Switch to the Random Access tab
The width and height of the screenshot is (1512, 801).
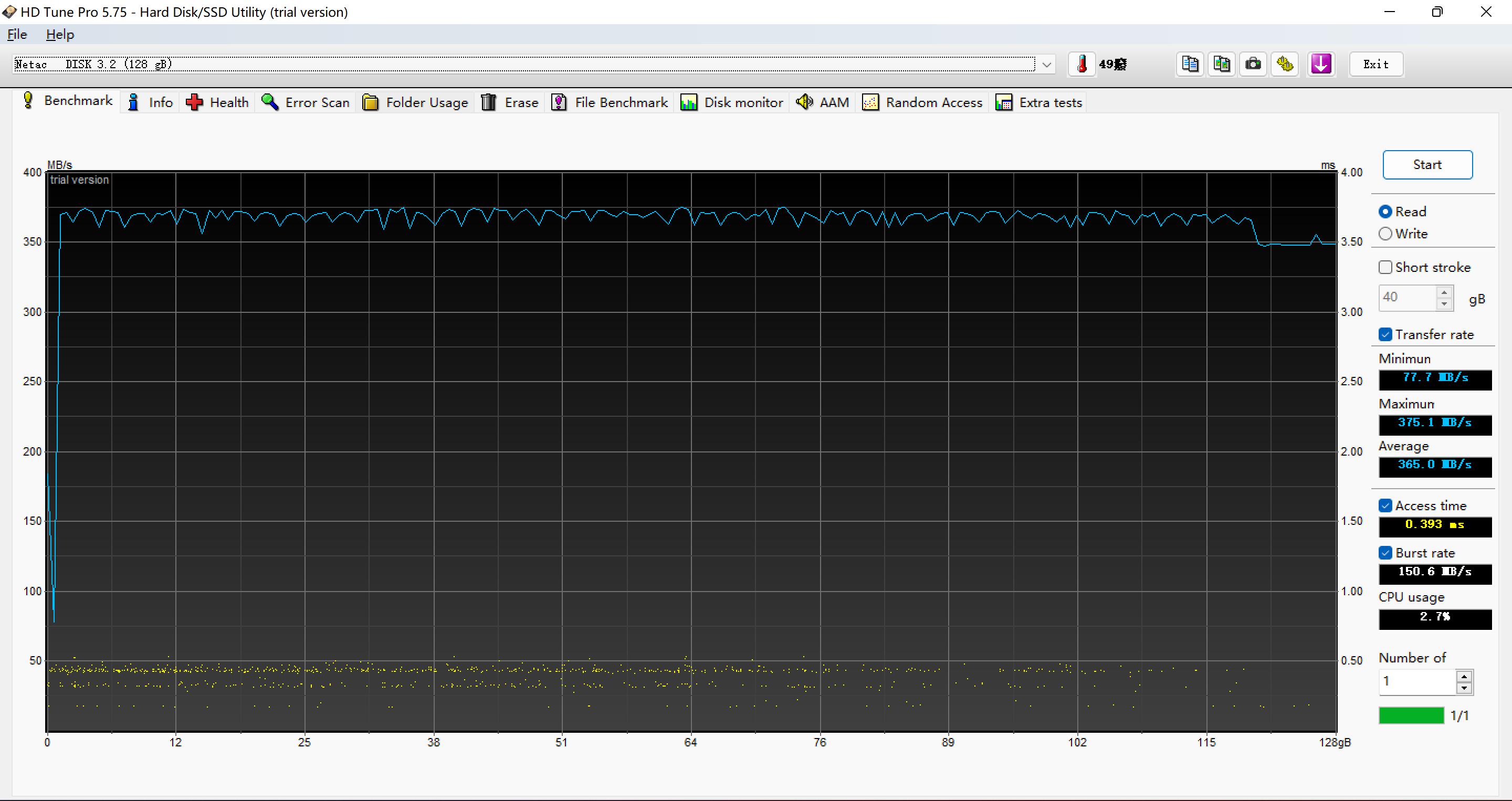(922, 103)
